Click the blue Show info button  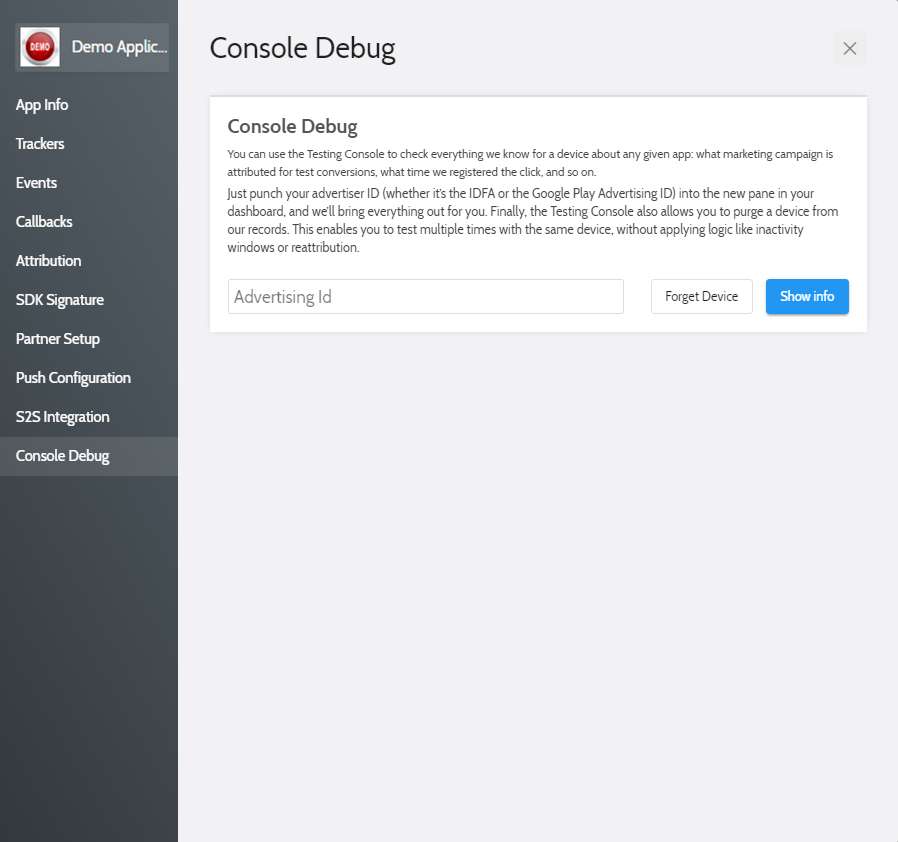tap(807, 297)
